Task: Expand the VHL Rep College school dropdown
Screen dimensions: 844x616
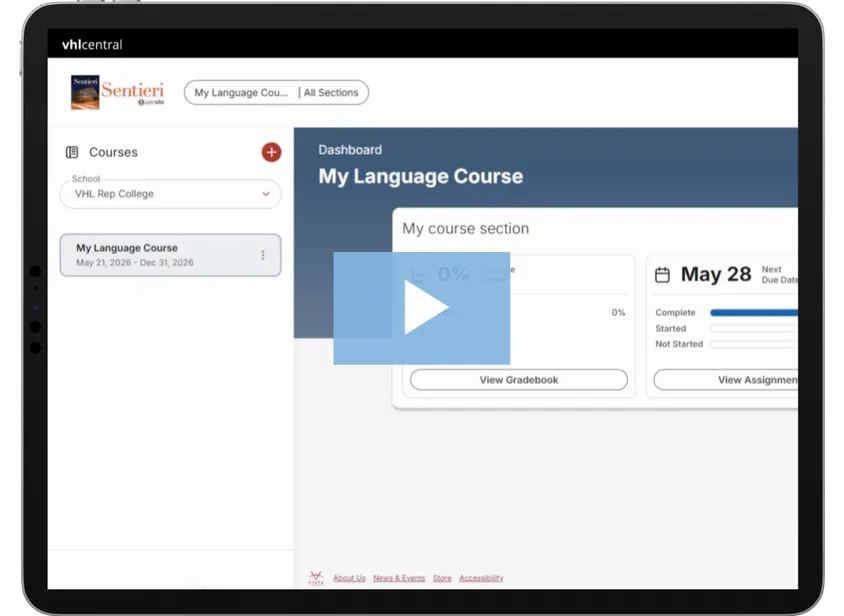Action: click(170, 194)
